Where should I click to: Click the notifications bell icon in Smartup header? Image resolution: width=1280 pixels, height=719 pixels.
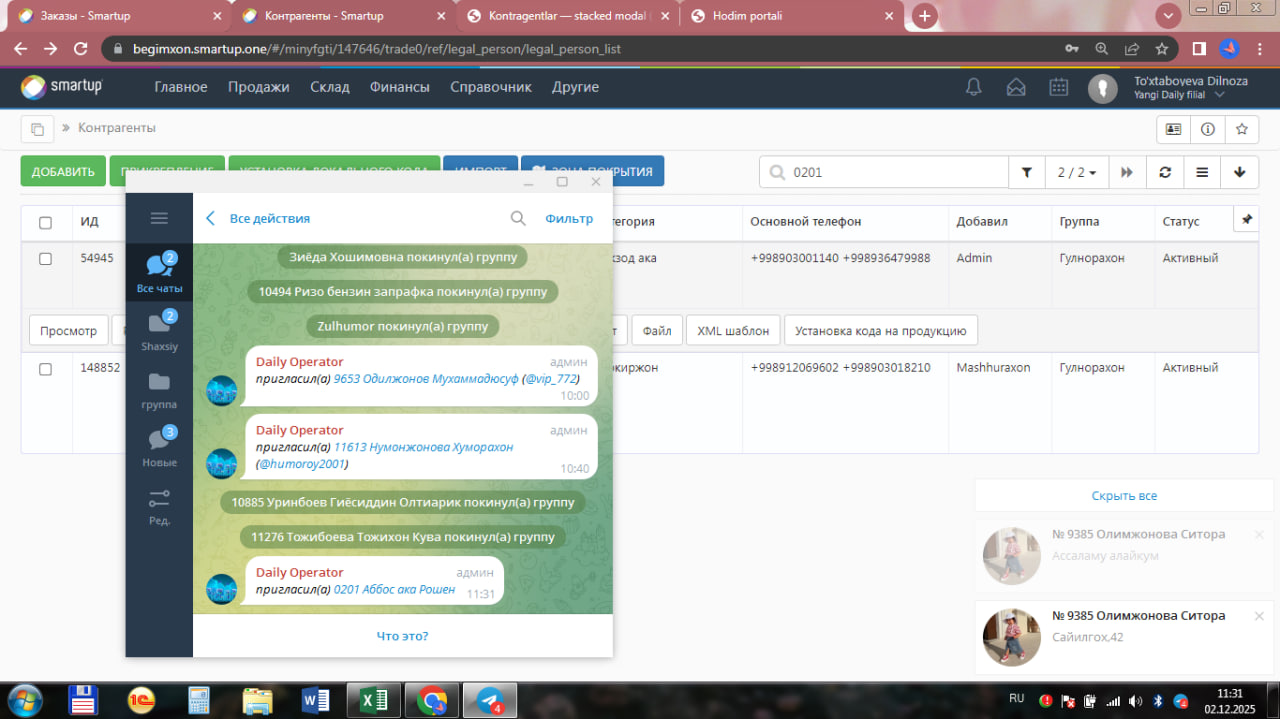(973, 87)
